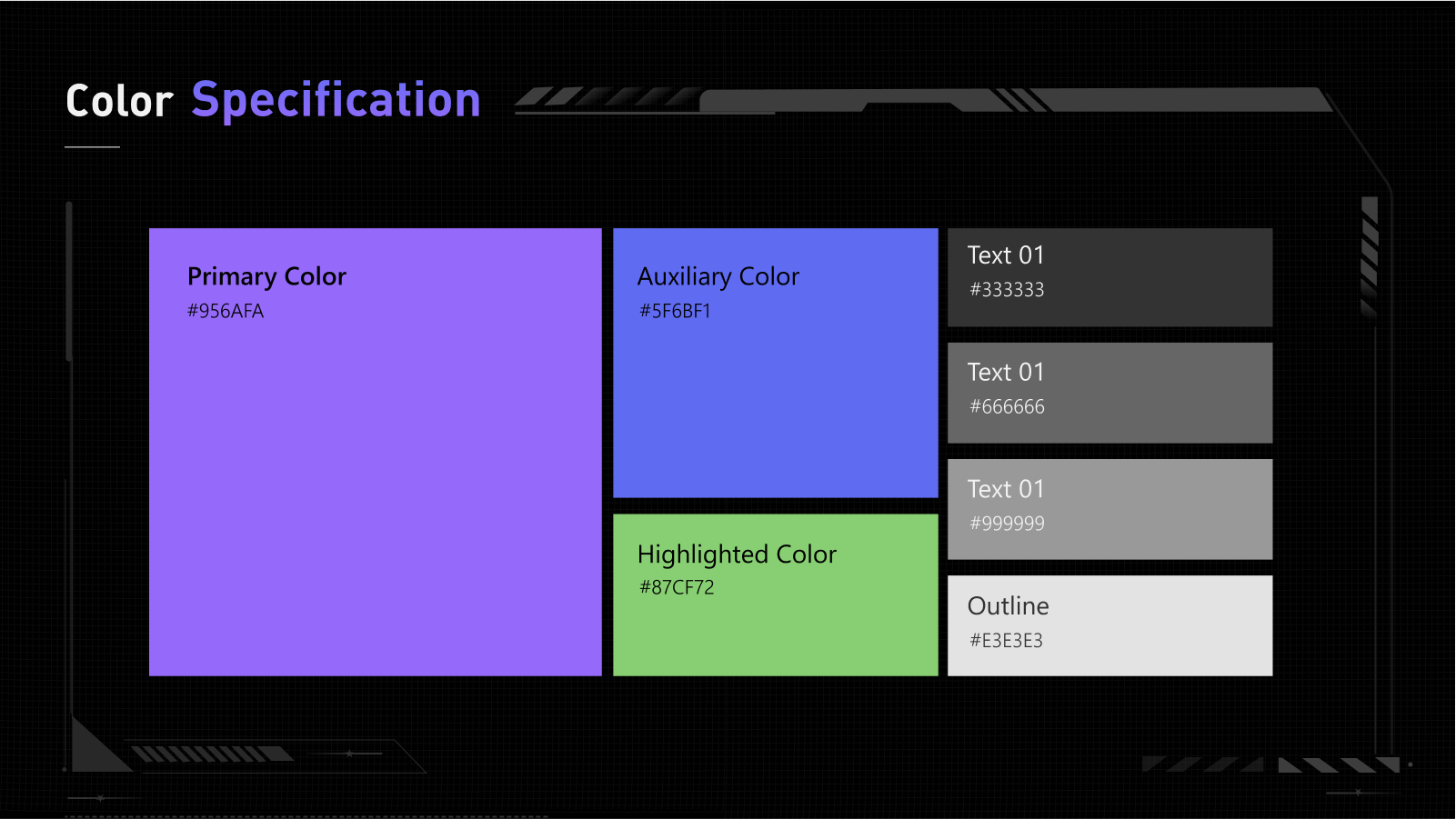1456x819 pixels.
Task: Pick the #999999 light gray swatch
Action: tap(1110, 509)
